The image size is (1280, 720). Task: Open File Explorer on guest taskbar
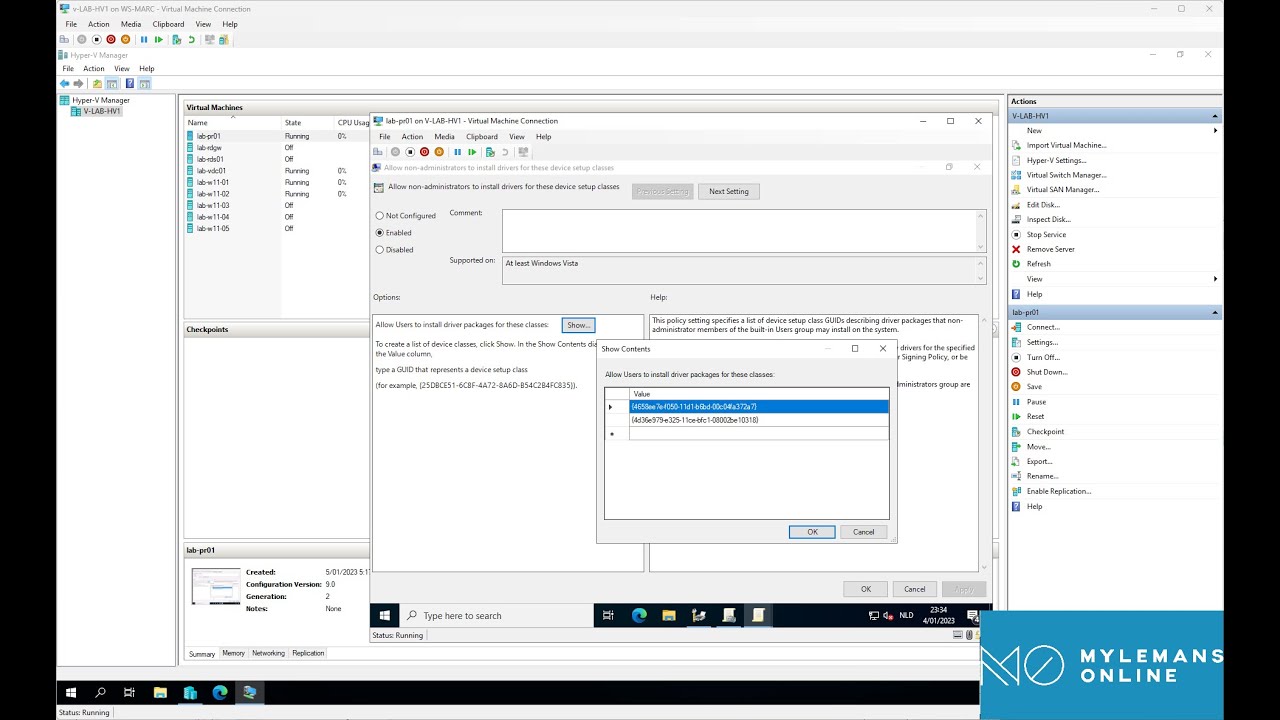669,616
